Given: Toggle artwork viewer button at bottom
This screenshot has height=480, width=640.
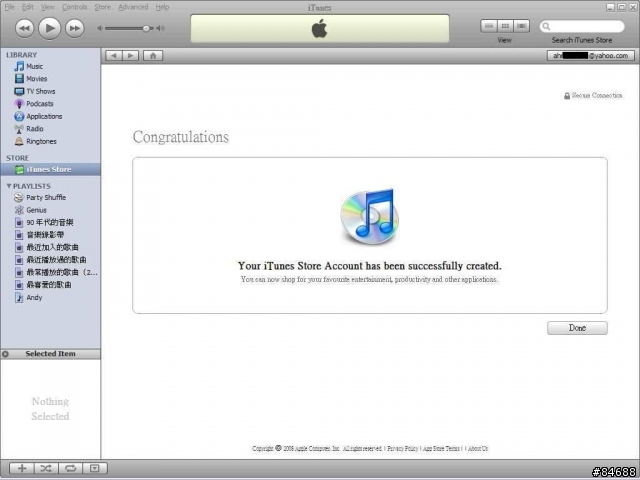Looking at the screenshot, I should (x=95, y=468).
